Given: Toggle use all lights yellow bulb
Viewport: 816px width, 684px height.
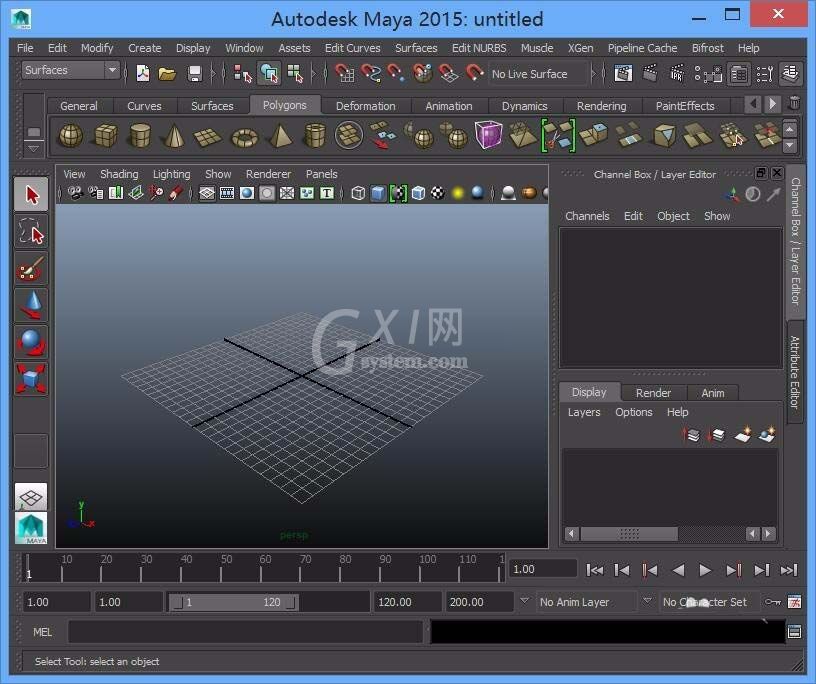Looking at the screenshot, I should pos(458,193).
